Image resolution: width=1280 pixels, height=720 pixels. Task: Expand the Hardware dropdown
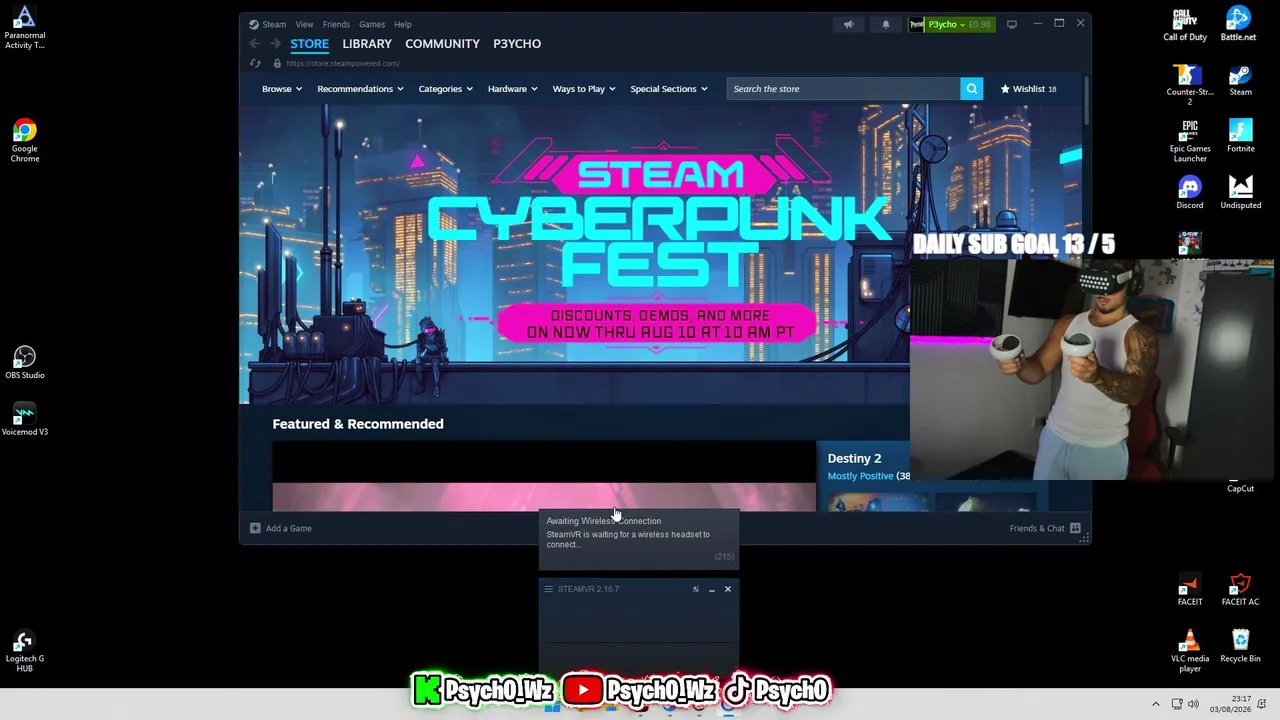coord(512,89)
